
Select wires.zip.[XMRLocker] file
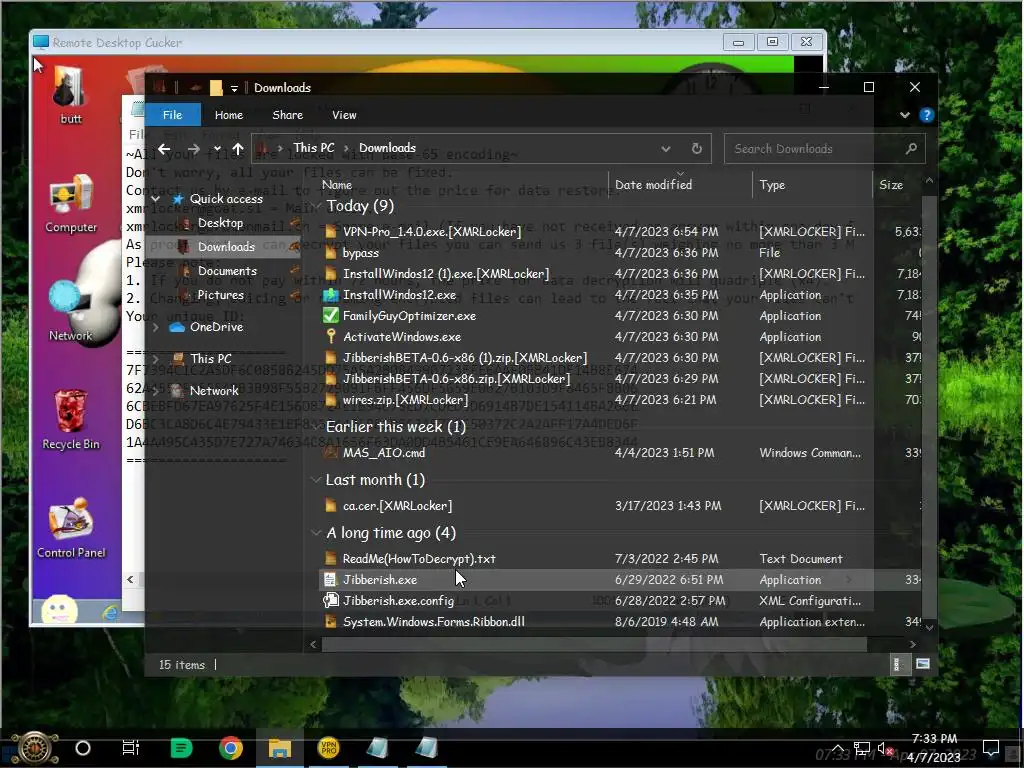coord(406,400)
